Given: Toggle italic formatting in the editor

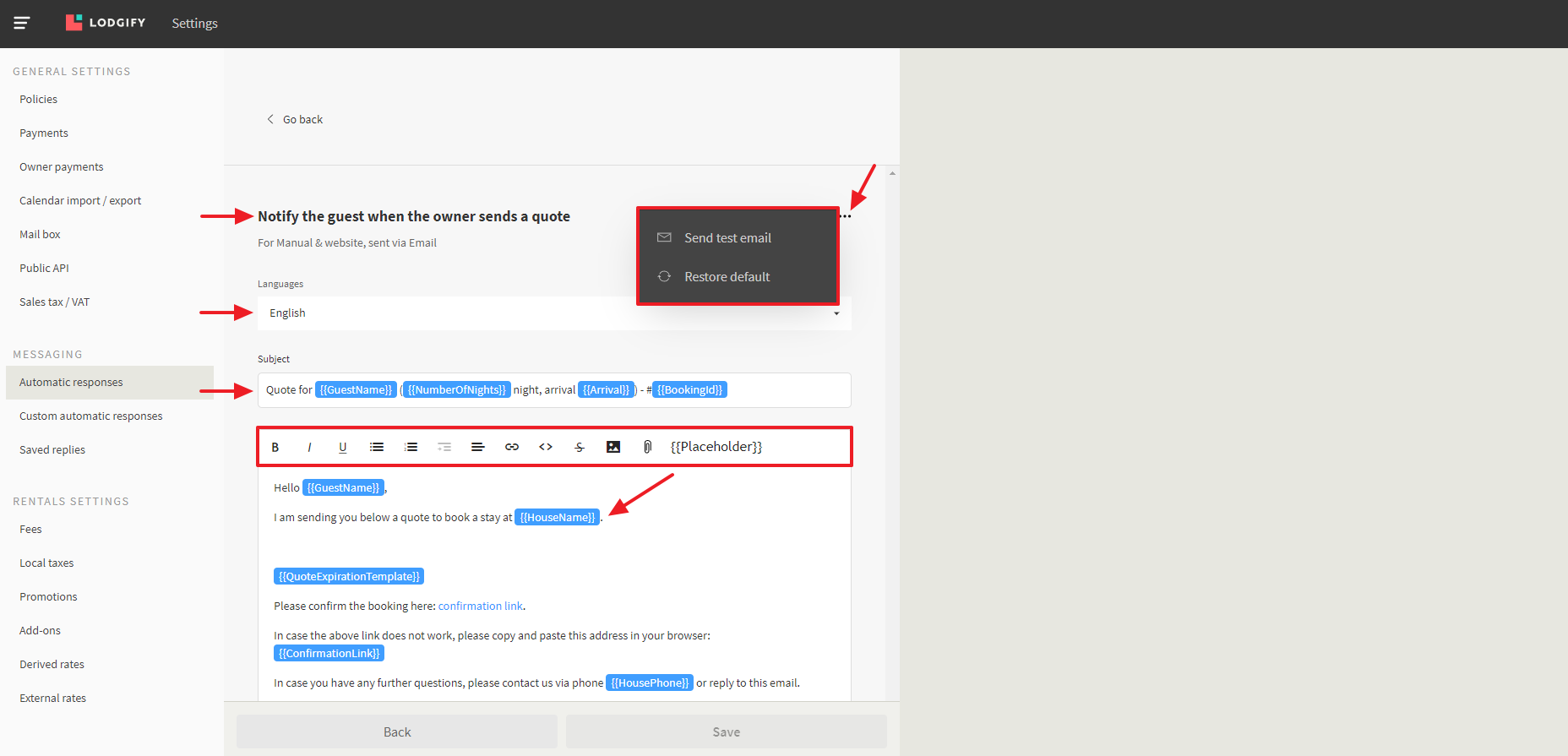Looking at the screenshot, I should [309, 447].
